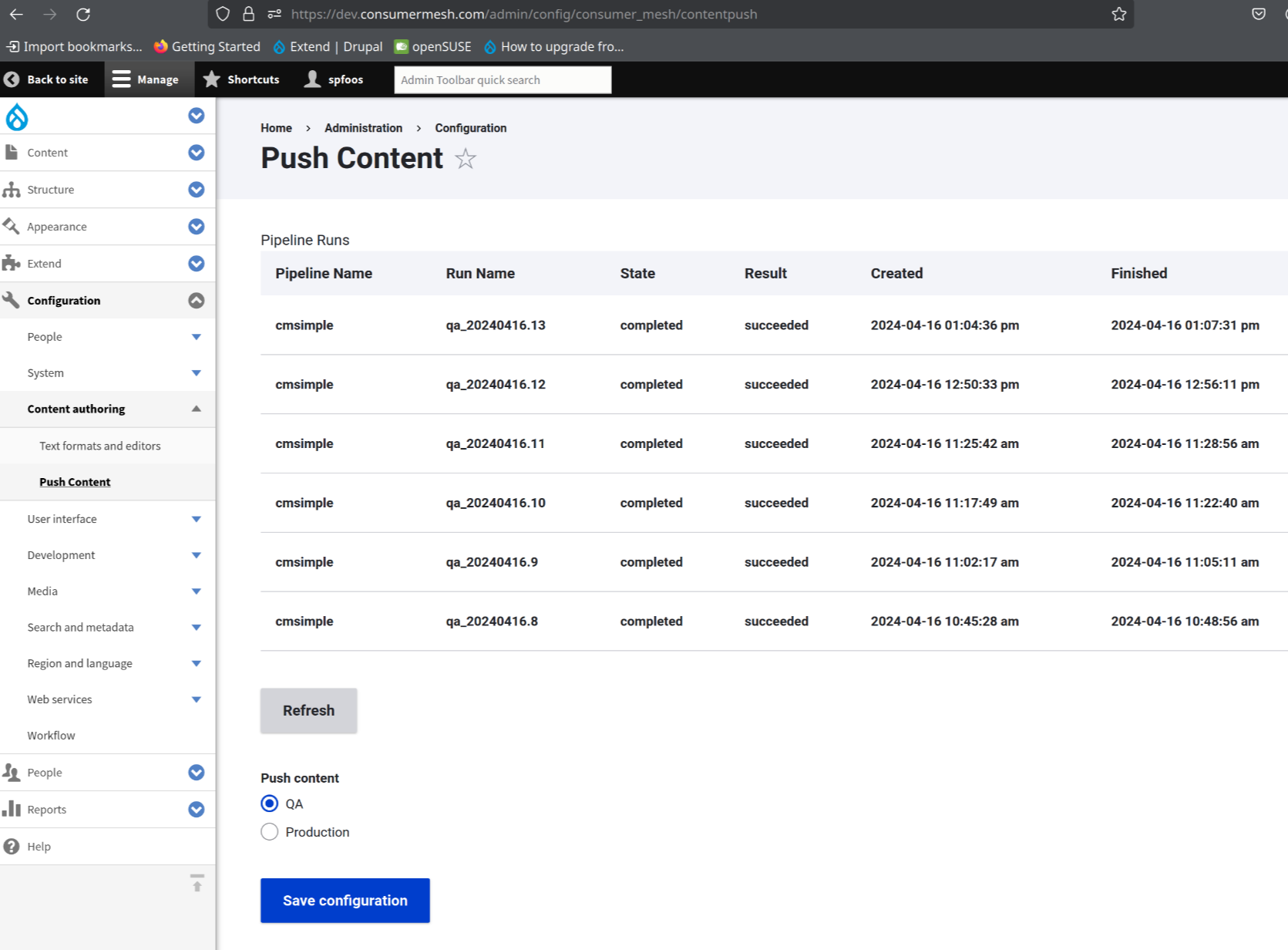Expand Region and language submenu arrow
1288x950 pixels.
click(x=197, y=663)
